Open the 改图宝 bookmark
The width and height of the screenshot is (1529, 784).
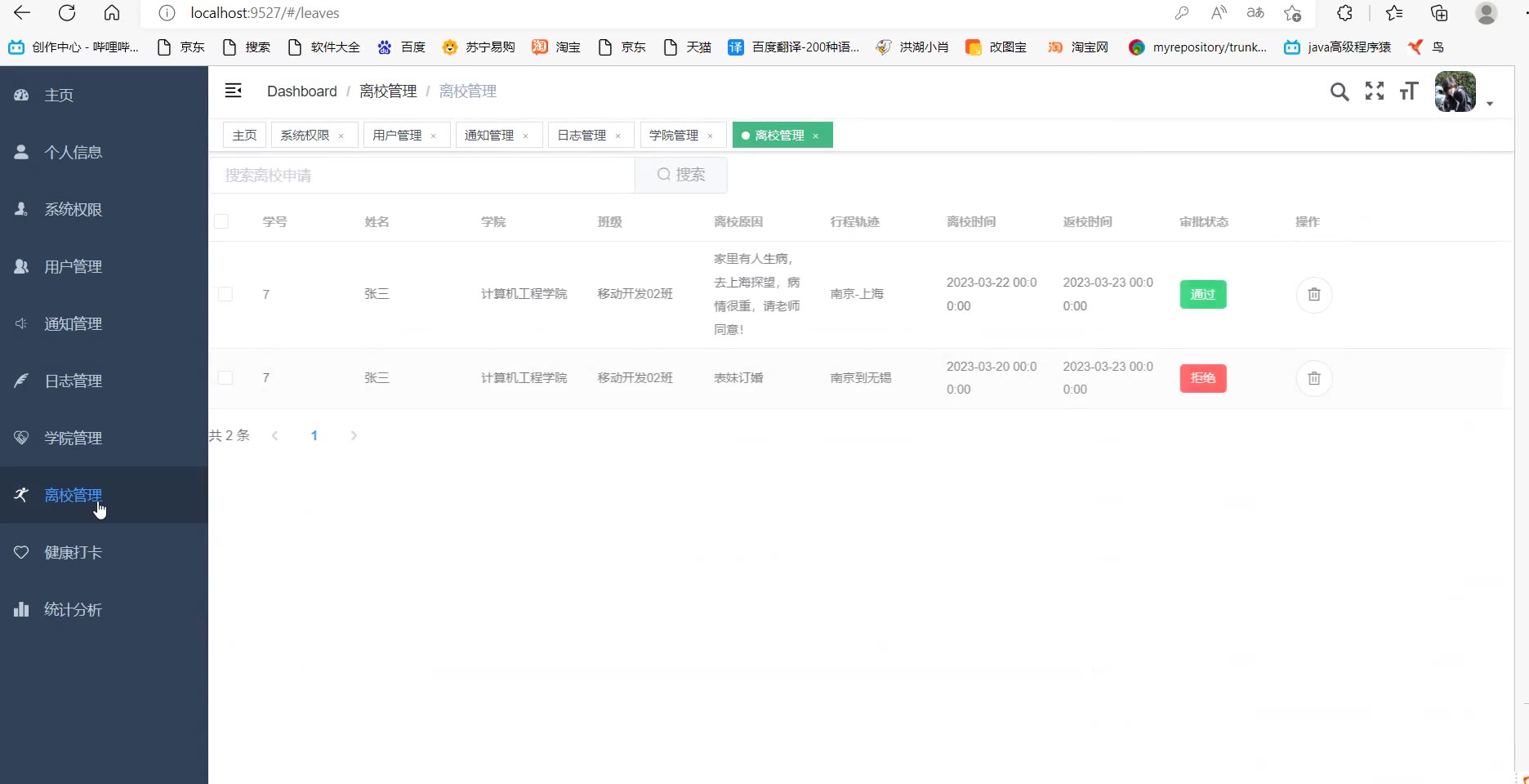click(x=996, y=47)
